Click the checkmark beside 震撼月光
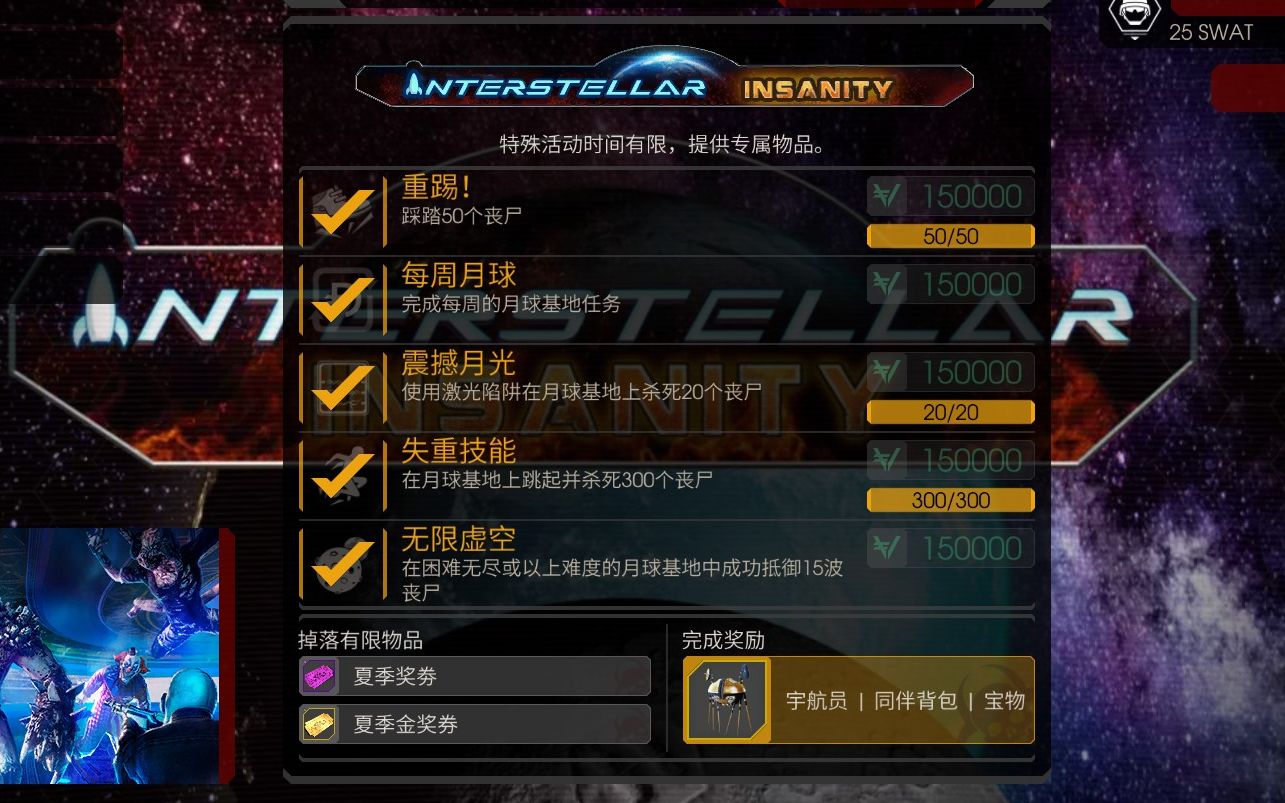Screen dimensions: 1285x803 [343, 387]
